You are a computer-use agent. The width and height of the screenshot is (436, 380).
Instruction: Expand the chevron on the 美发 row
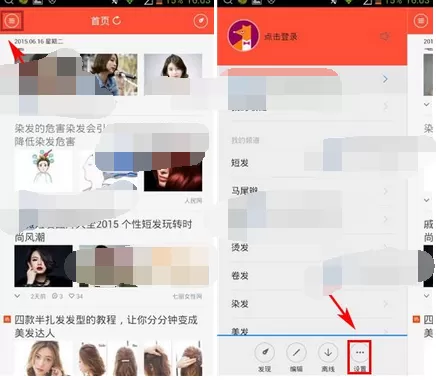[x=386, y=331]
